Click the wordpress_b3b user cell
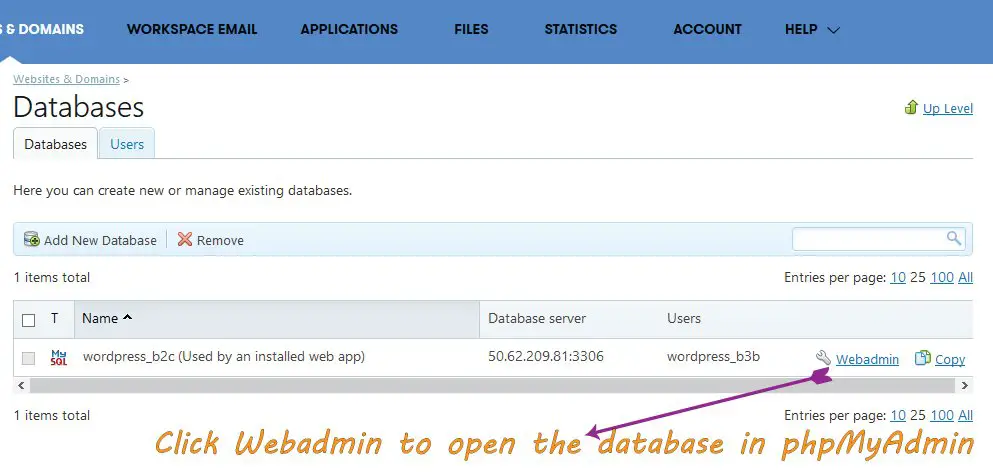Image resolution: width=993 pixels, height=472 pixels. coord(713,356)
